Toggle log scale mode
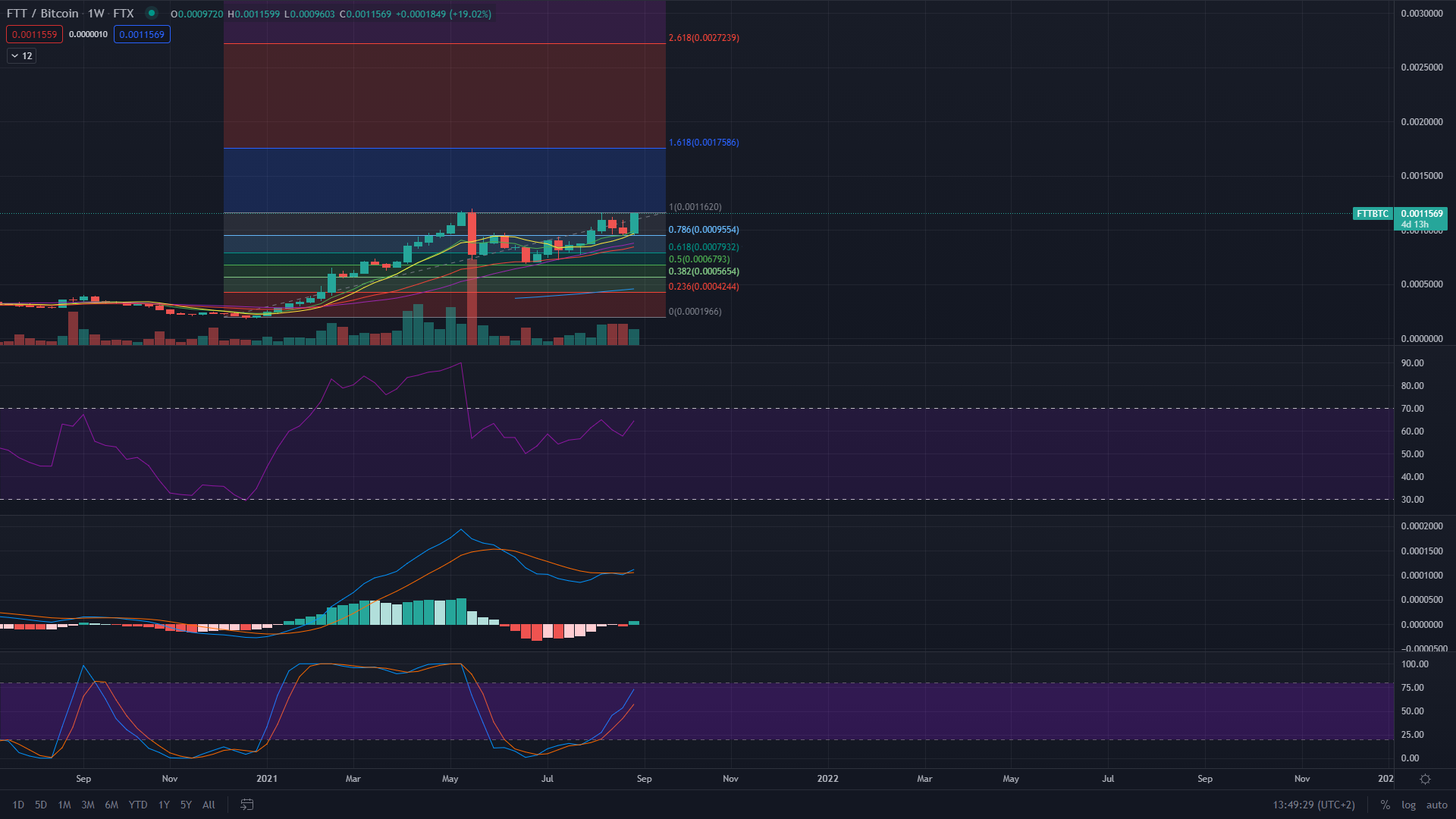Image resolution: width=1456 pixels, height=819 pixels. (1408, 805)
